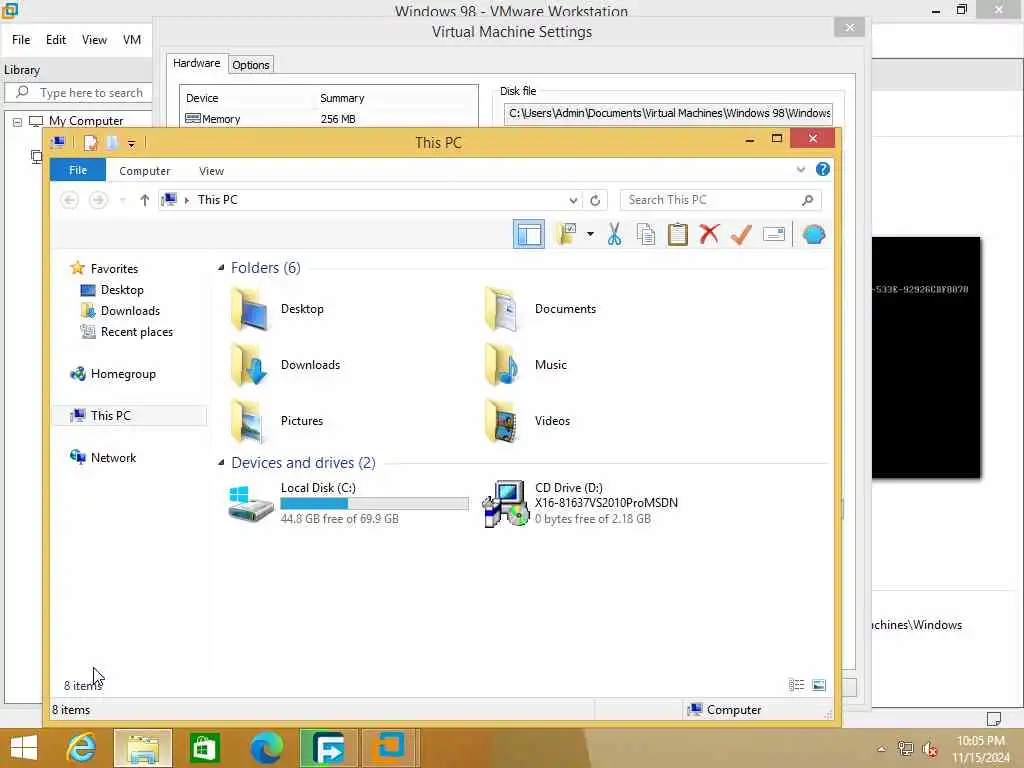This screenshot has width=1024, height=768.
Task: Open folder options toolbar icon
Action: tap(566, 234)
